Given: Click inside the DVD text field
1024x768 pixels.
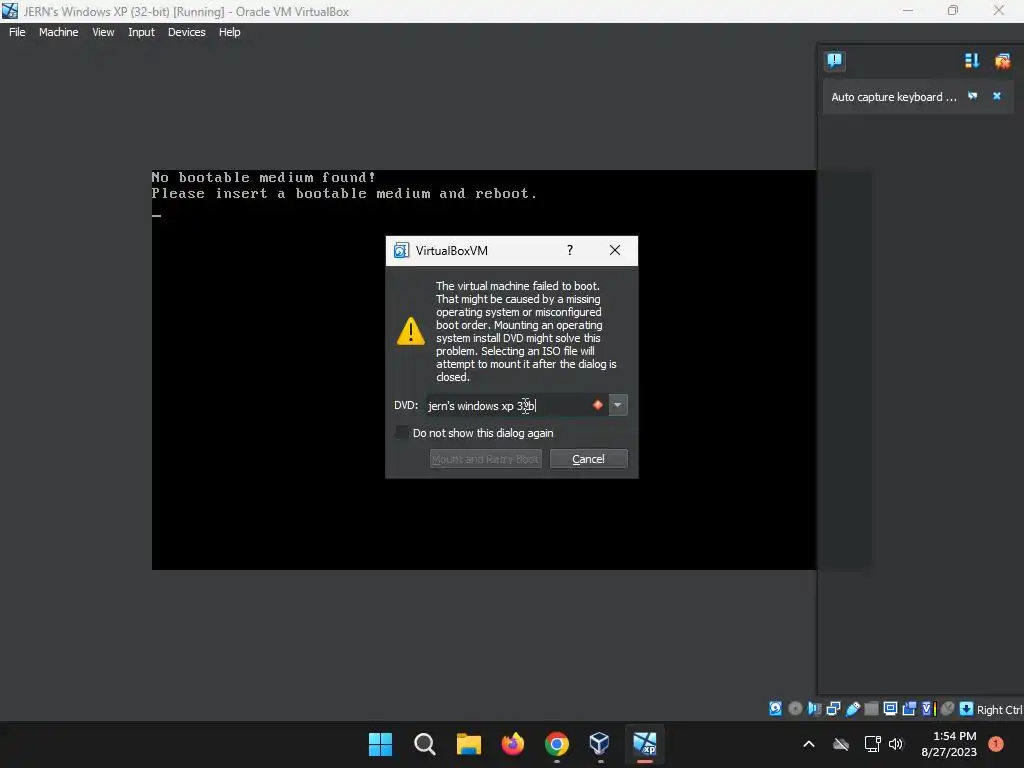Looking at the screenshot, I should point(507,406).
